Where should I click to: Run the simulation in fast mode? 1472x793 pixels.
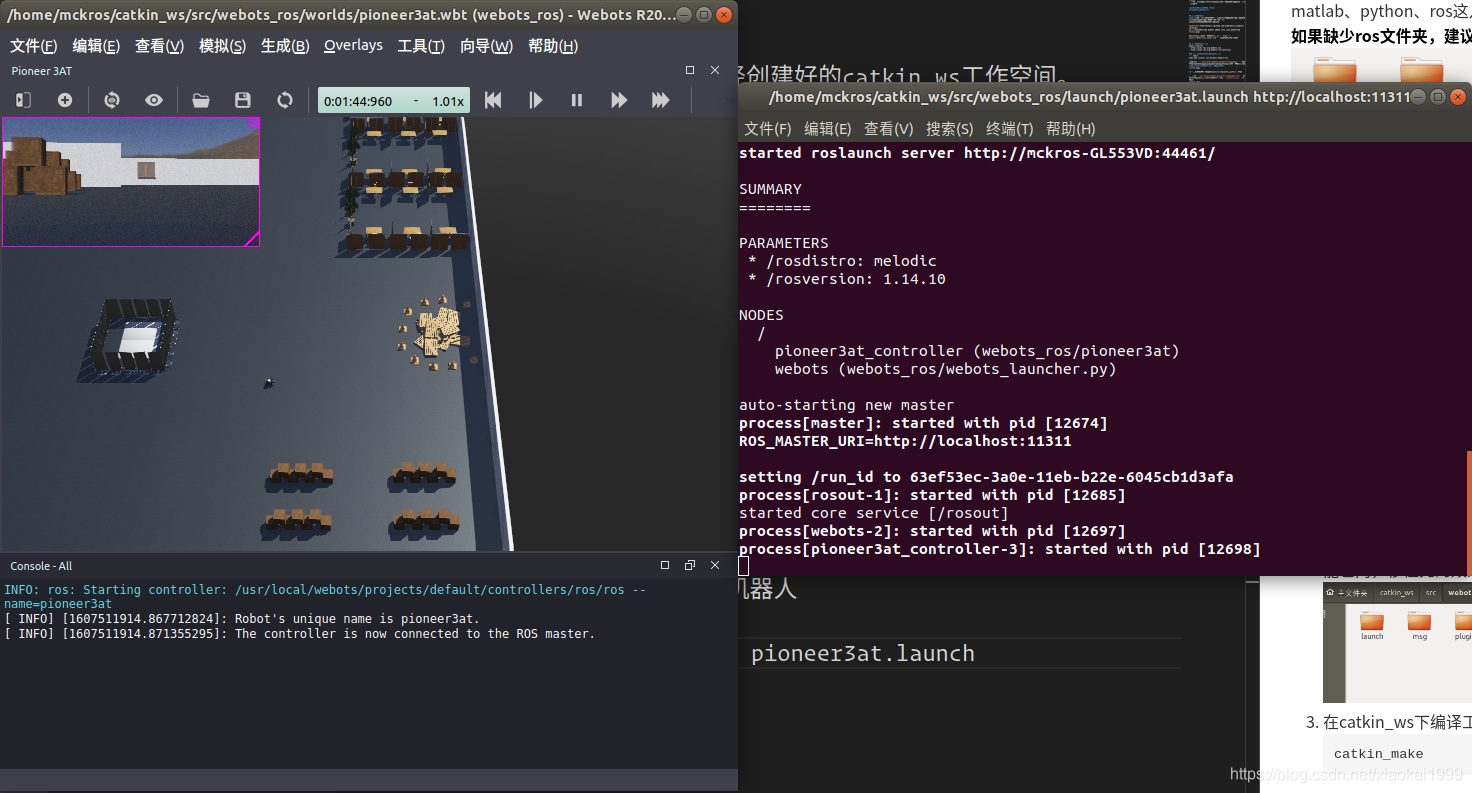[x=619, y=100]
